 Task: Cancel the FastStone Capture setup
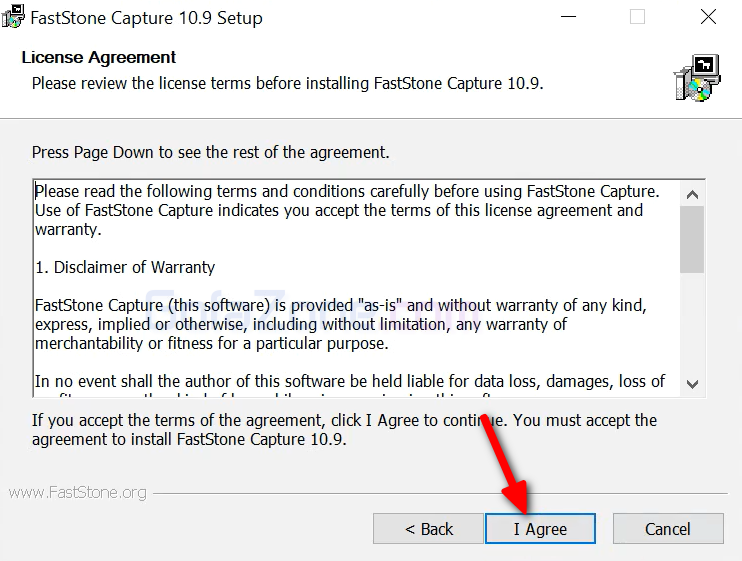[x=667, y=529]
